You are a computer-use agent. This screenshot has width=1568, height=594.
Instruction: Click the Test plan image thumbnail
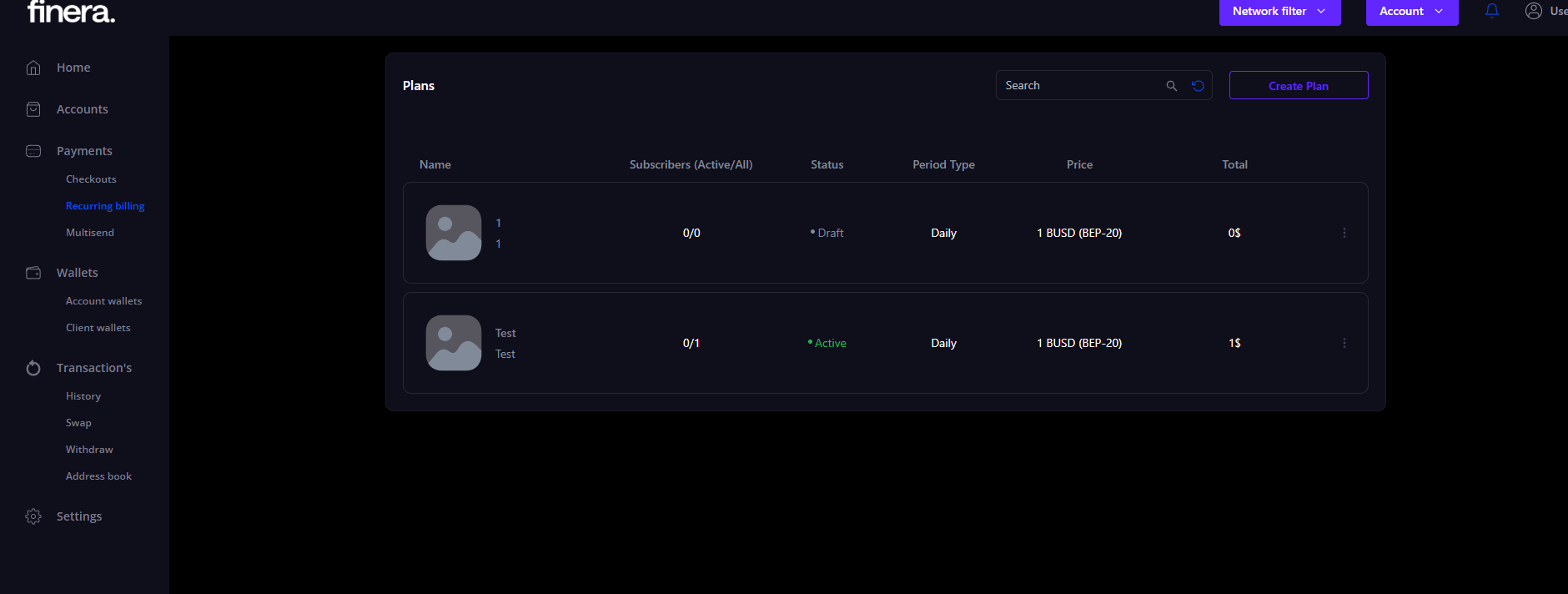pyautogui.click(x=454, y=343)
